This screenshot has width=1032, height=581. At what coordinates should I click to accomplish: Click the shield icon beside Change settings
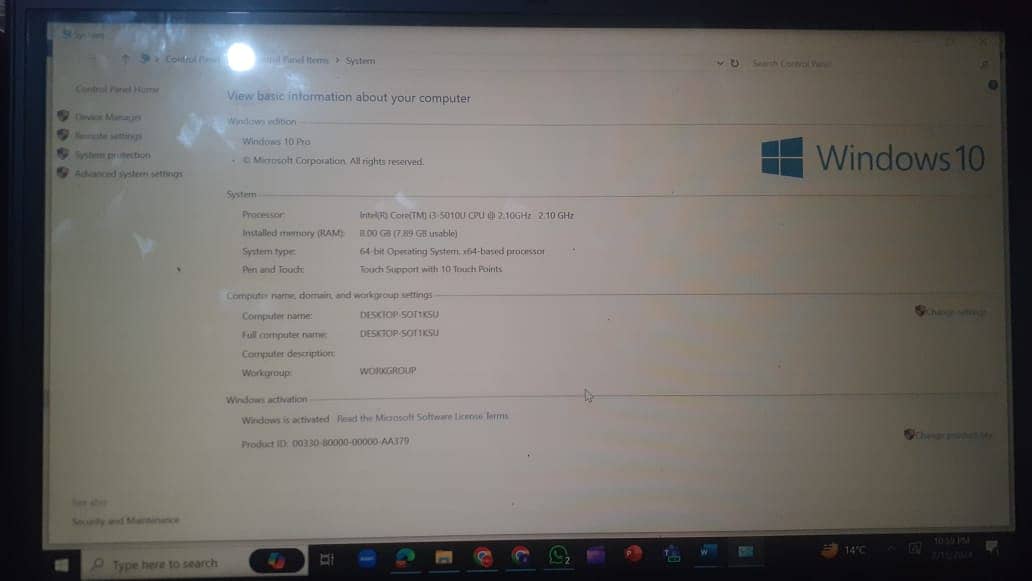[920, 311]
